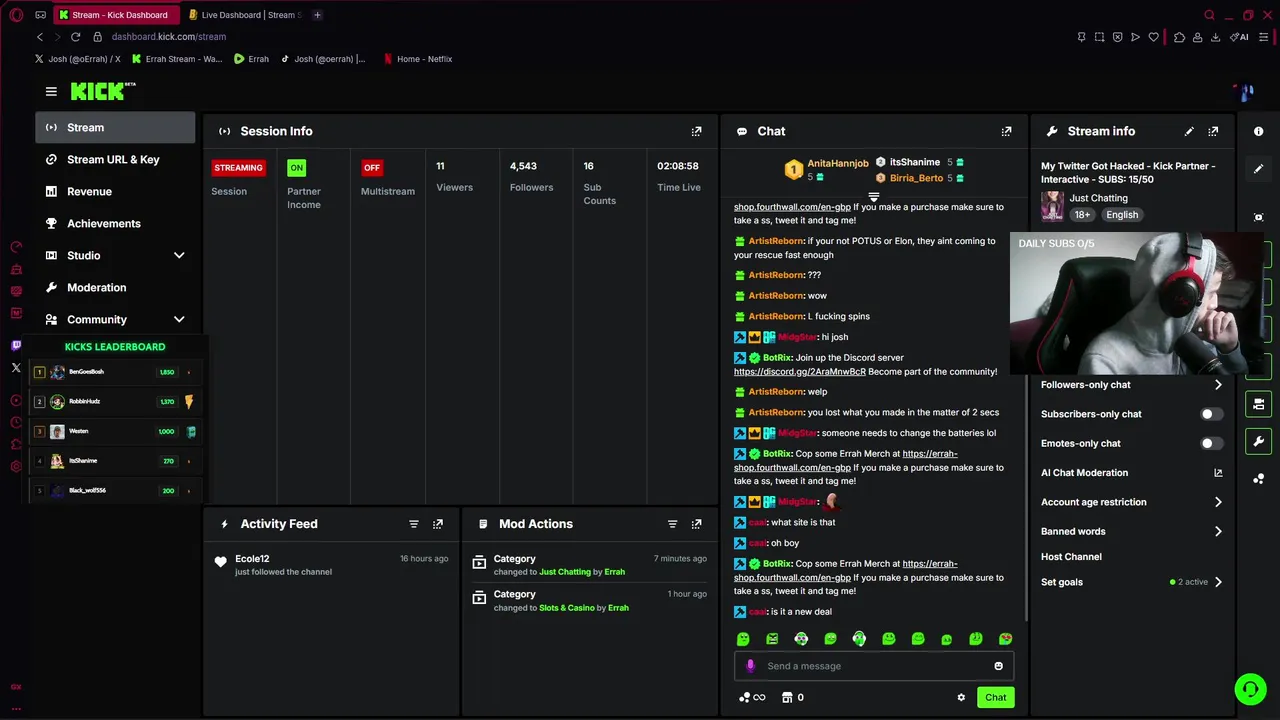Click AnitaHannjob in top gifters
Image resolution: width=1280 pixels, height=720 pixels.
tap(838, 164)
